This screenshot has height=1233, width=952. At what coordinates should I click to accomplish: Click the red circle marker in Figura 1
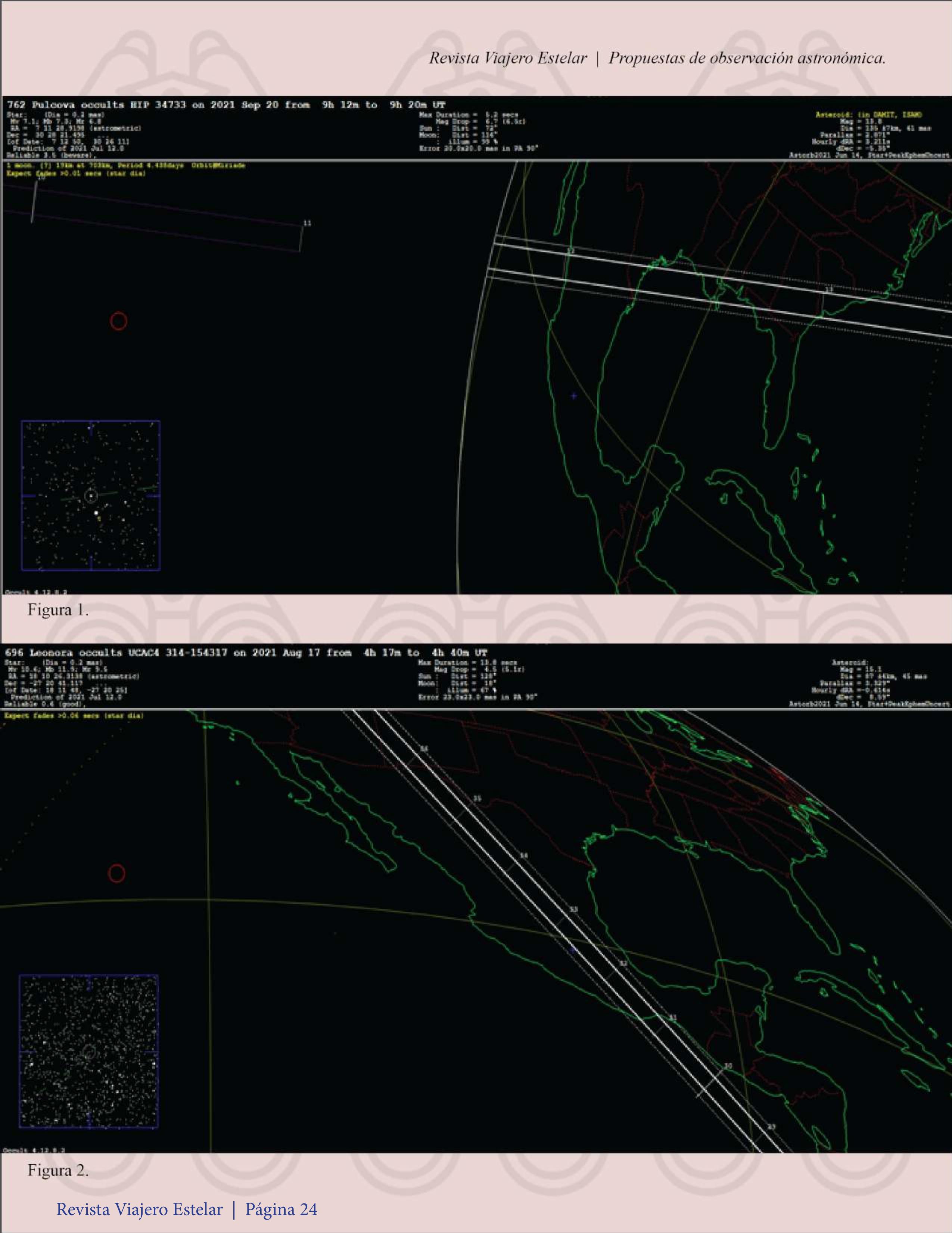pos(118,321)
